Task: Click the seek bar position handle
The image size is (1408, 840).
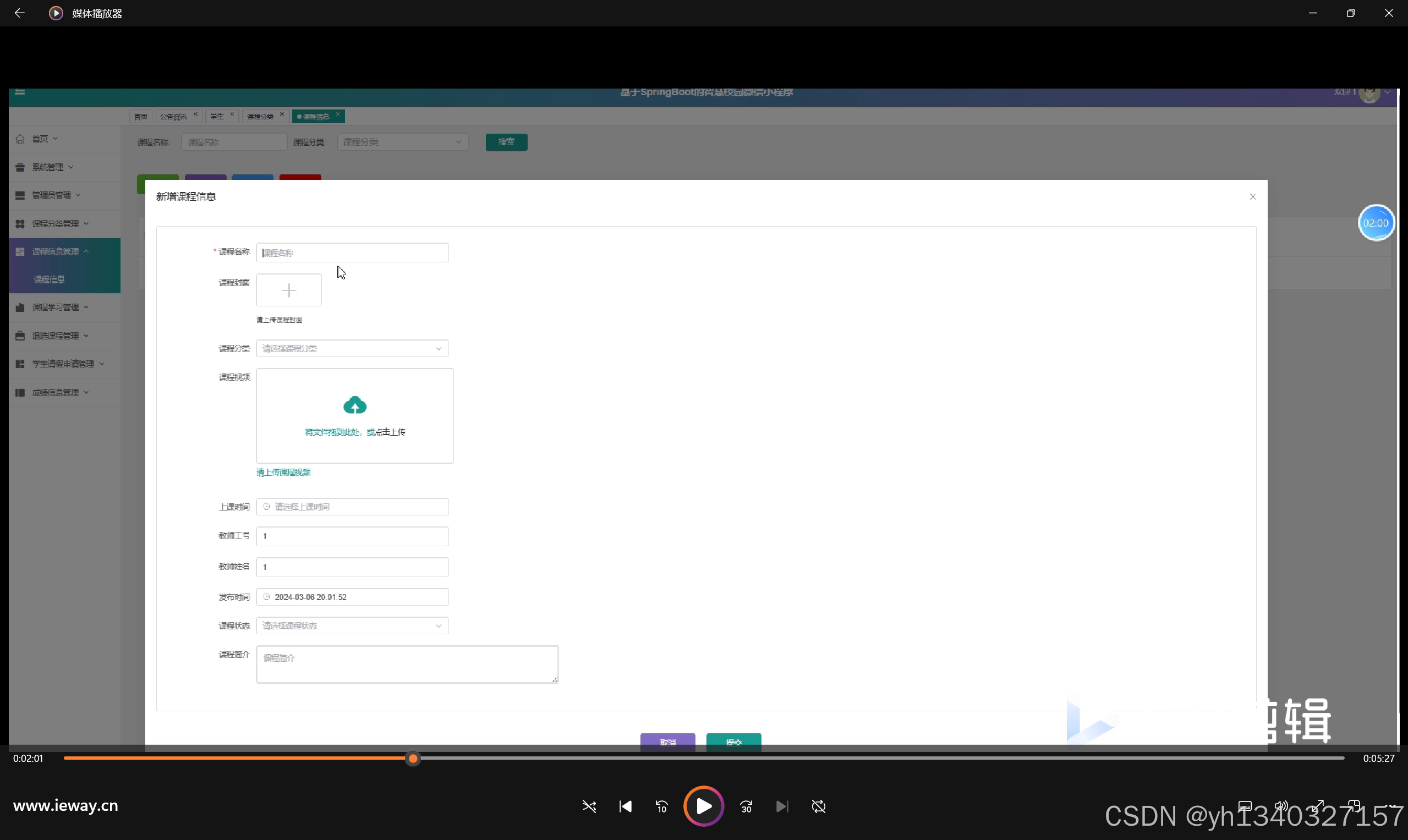Action: 413,758
